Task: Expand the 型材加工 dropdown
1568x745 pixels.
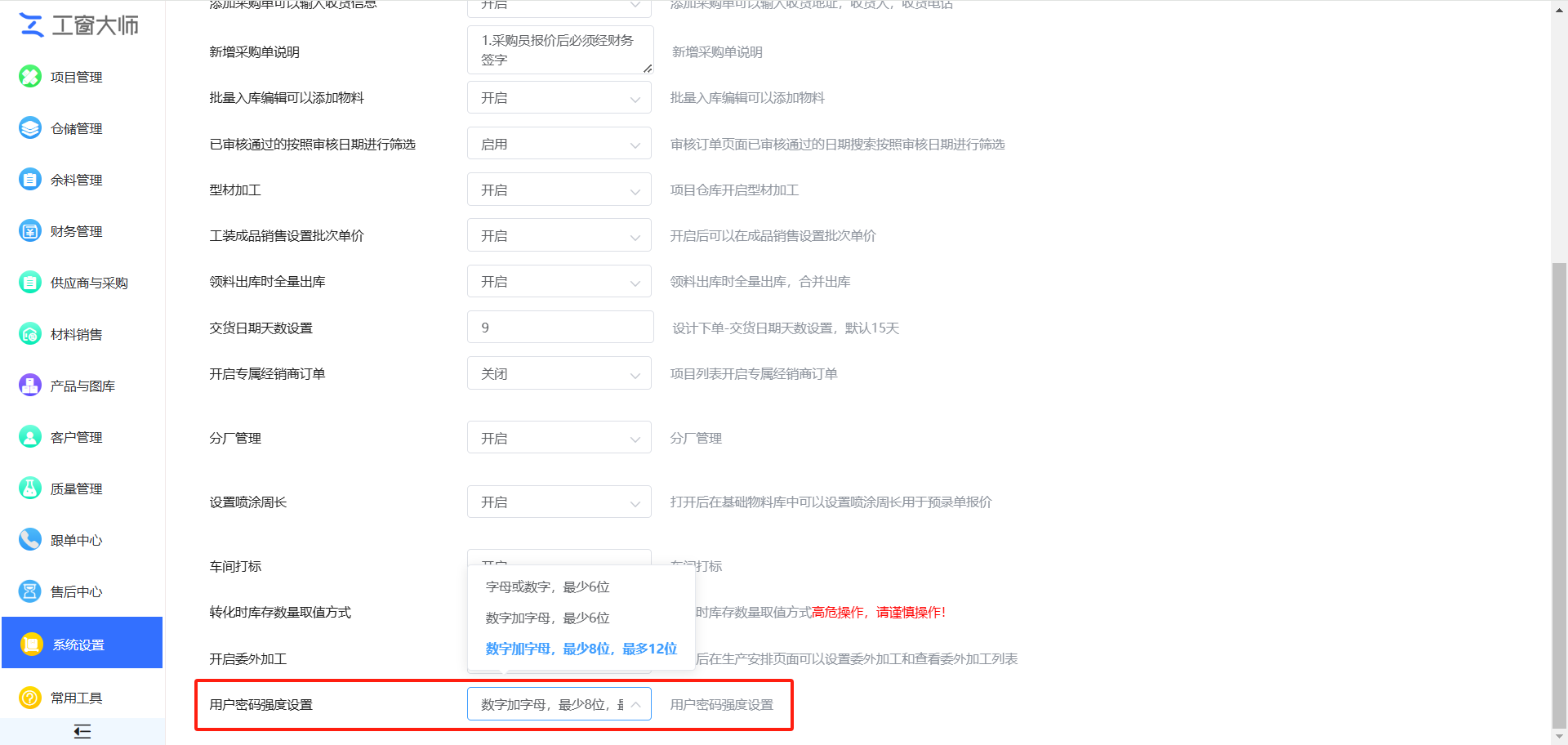Action: [x=559, y=190]
